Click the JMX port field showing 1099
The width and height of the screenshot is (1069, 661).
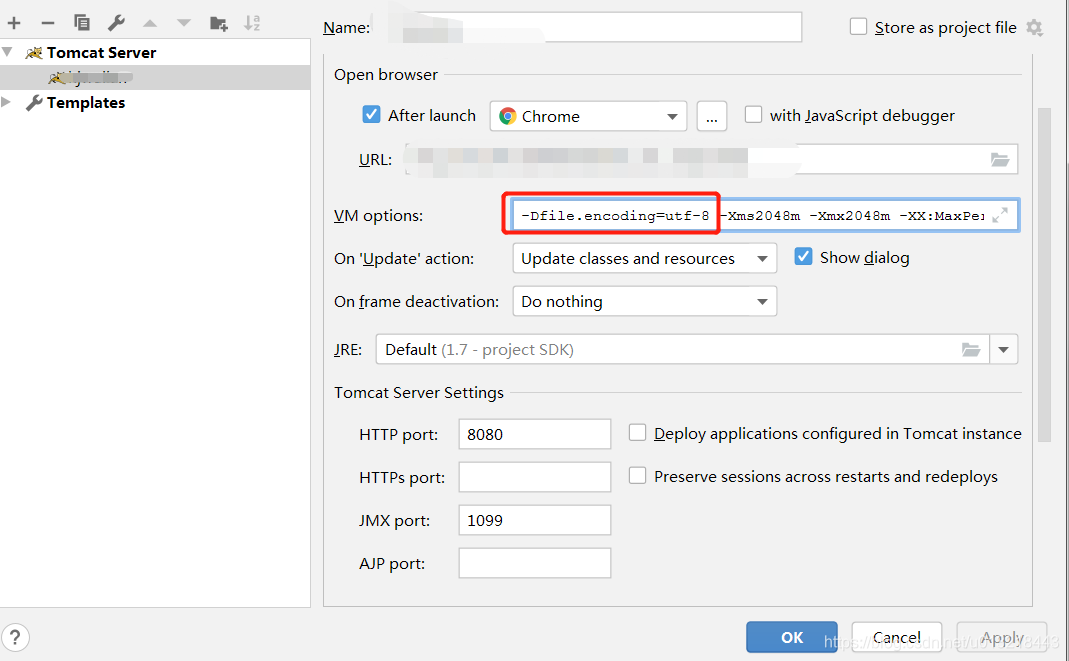click(534, 520)
